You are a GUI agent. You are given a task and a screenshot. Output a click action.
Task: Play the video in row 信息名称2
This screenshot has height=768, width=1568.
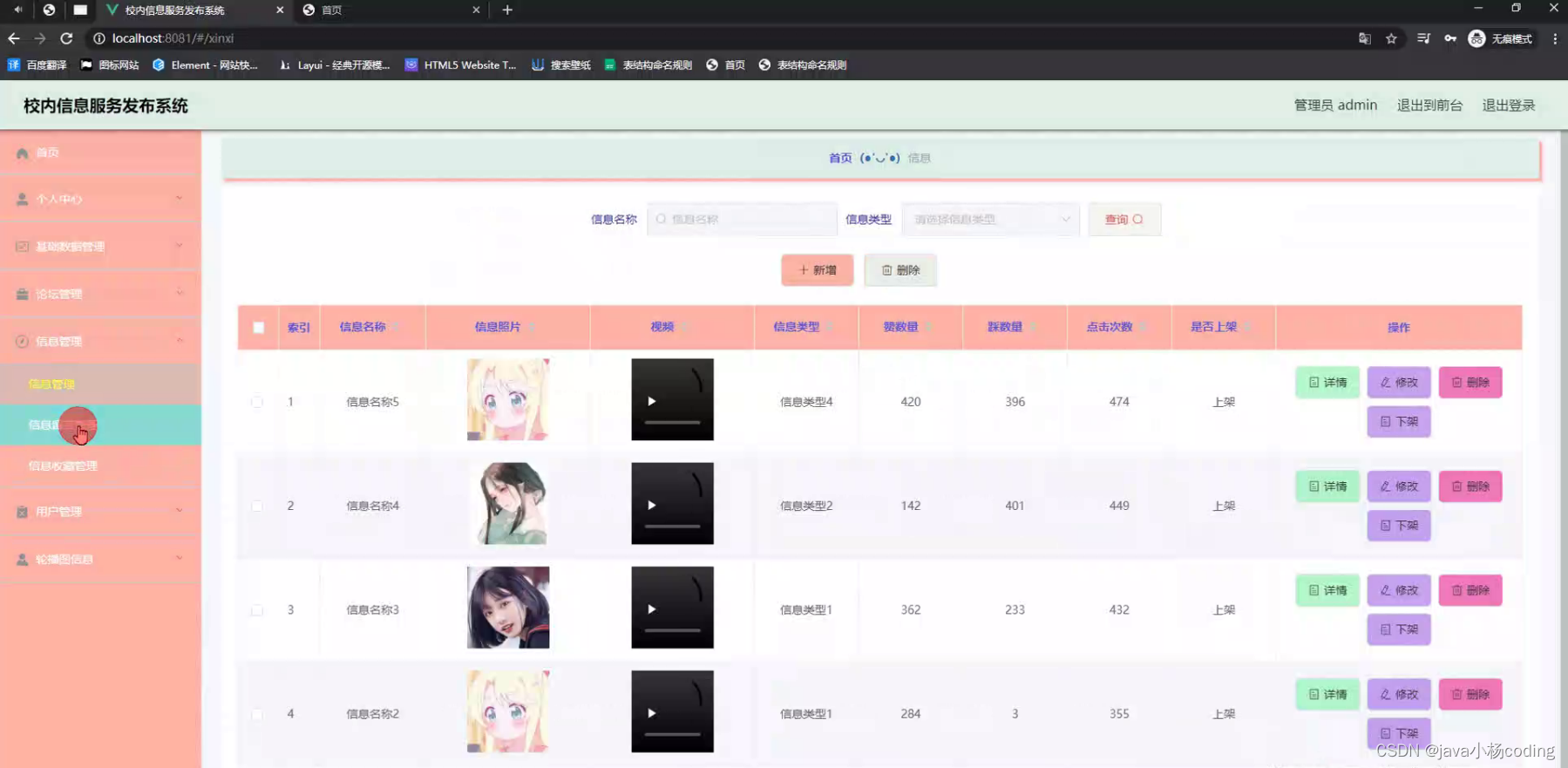(652, 713)
